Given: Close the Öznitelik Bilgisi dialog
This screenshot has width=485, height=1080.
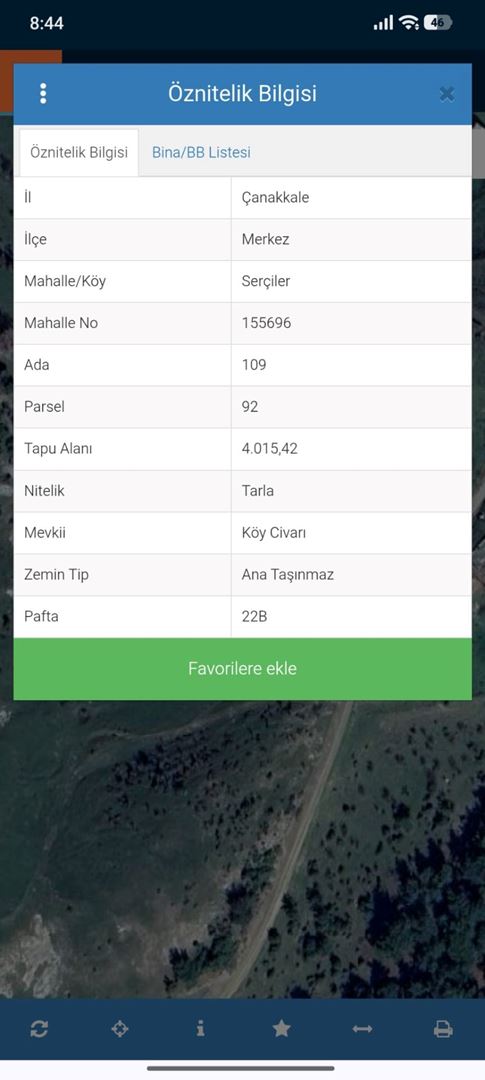Looking at the screenshot, I should click(x=447, y=94).
